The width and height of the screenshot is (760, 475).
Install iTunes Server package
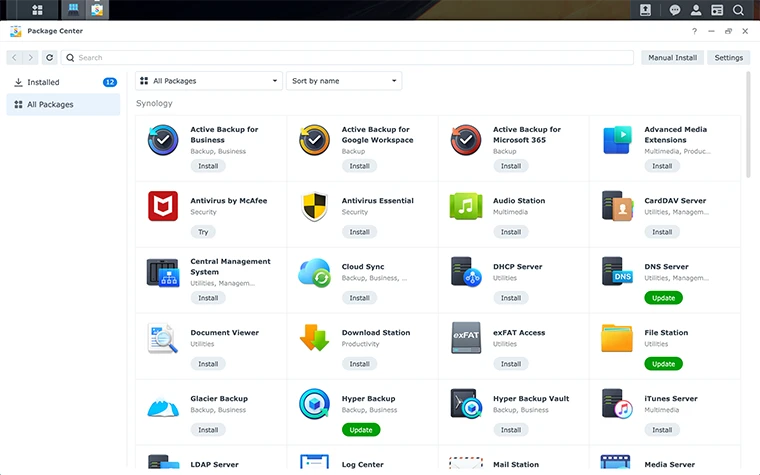pos(662,430)
